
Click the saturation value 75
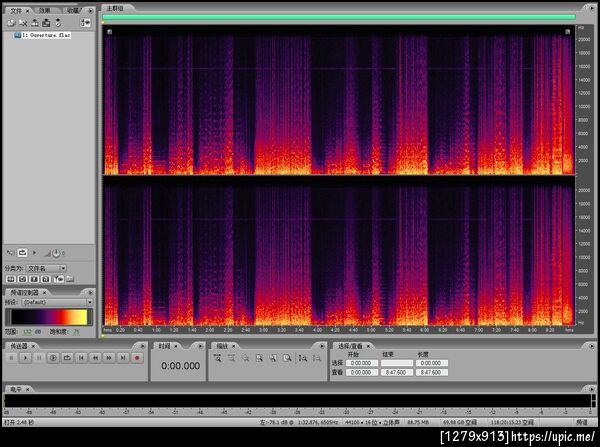(x=77, y=332)
